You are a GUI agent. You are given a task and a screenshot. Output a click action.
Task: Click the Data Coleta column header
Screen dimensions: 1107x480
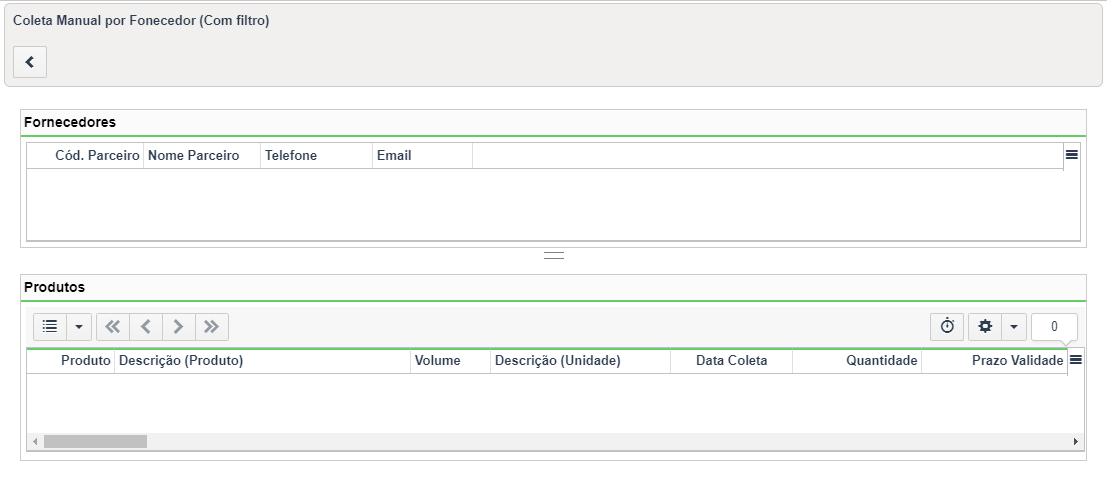click(x=731, y=361)
